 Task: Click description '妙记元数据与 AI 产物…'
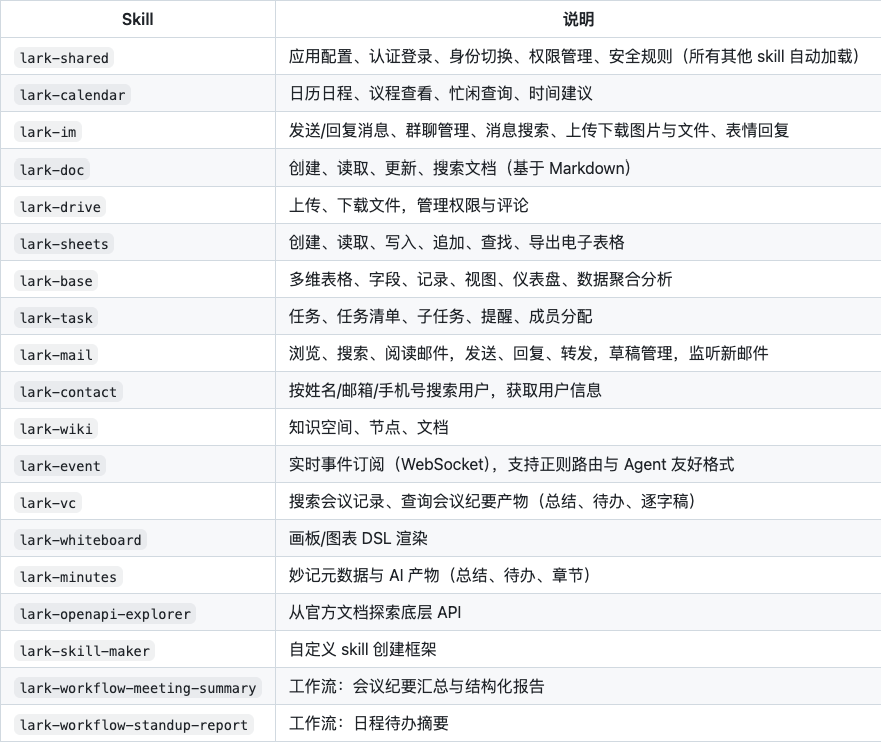coord(440,576)
